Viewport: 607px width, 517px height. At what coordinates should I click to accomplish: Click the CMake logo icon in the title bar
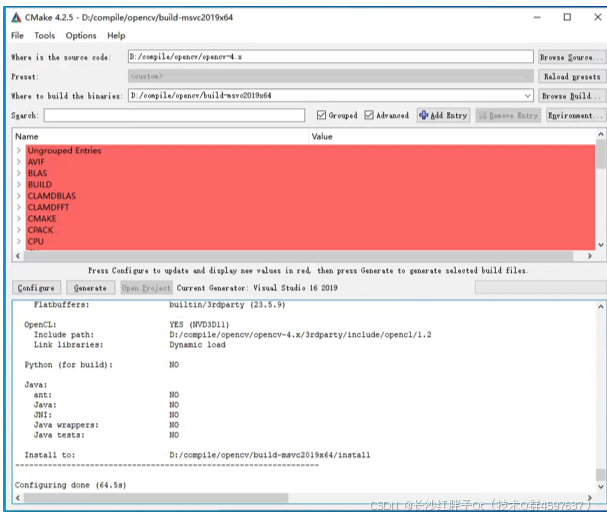16,17
